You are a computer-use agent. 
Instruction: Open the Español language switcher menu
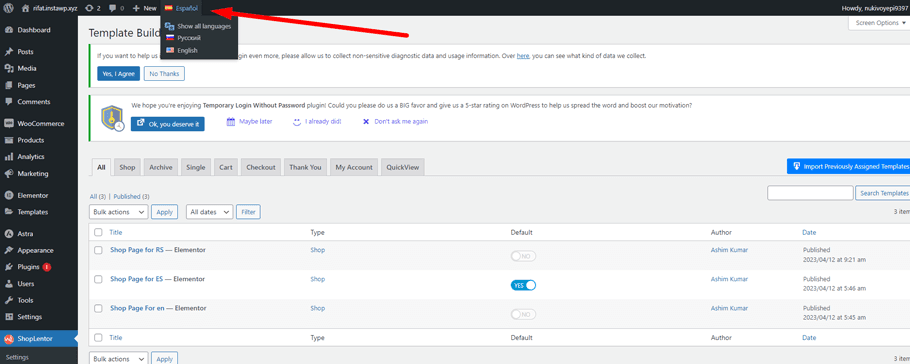pyautogui.click(x=182, y=8)
